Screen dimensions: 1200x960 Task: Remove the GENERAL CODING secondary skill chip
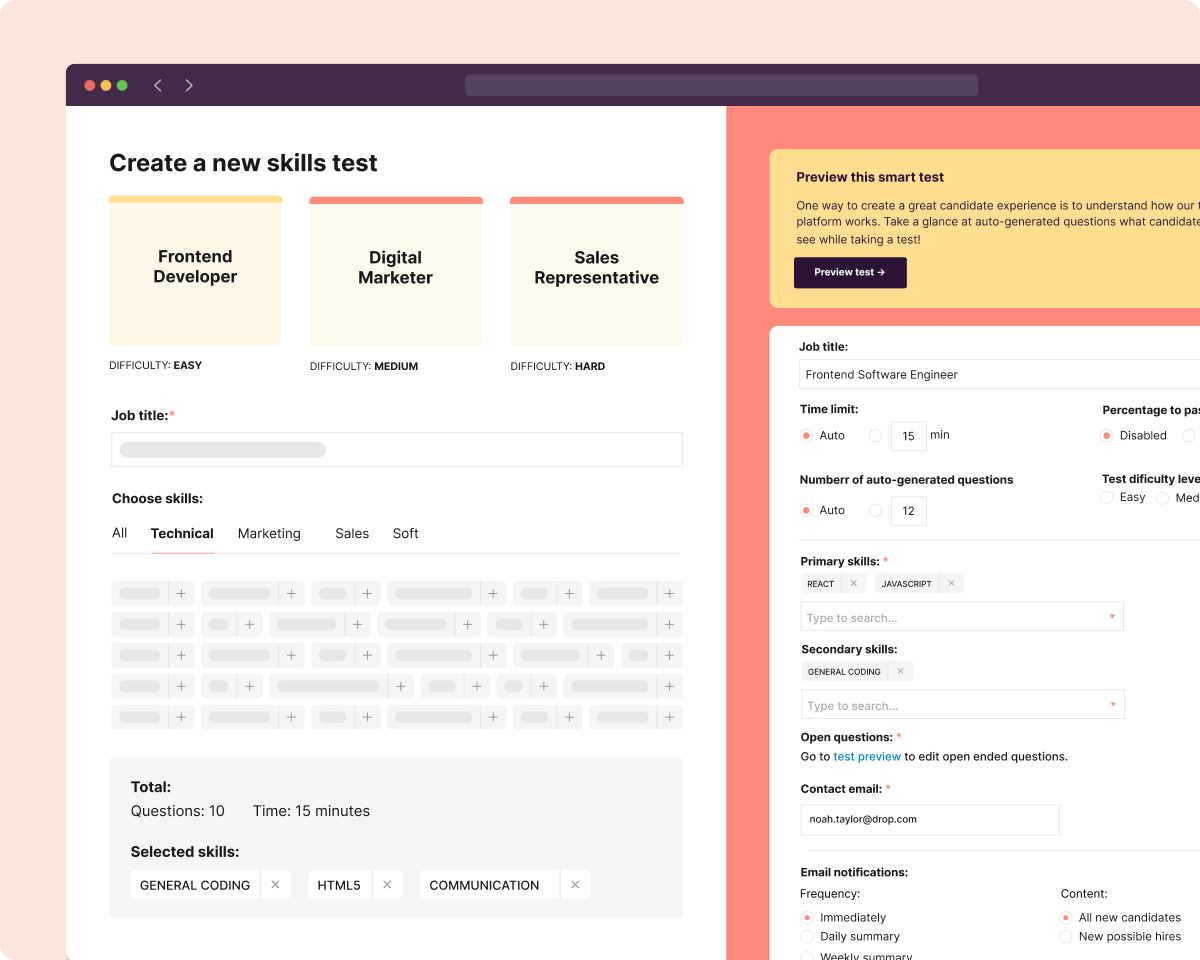pyautogui.click(x=900, y=671)
